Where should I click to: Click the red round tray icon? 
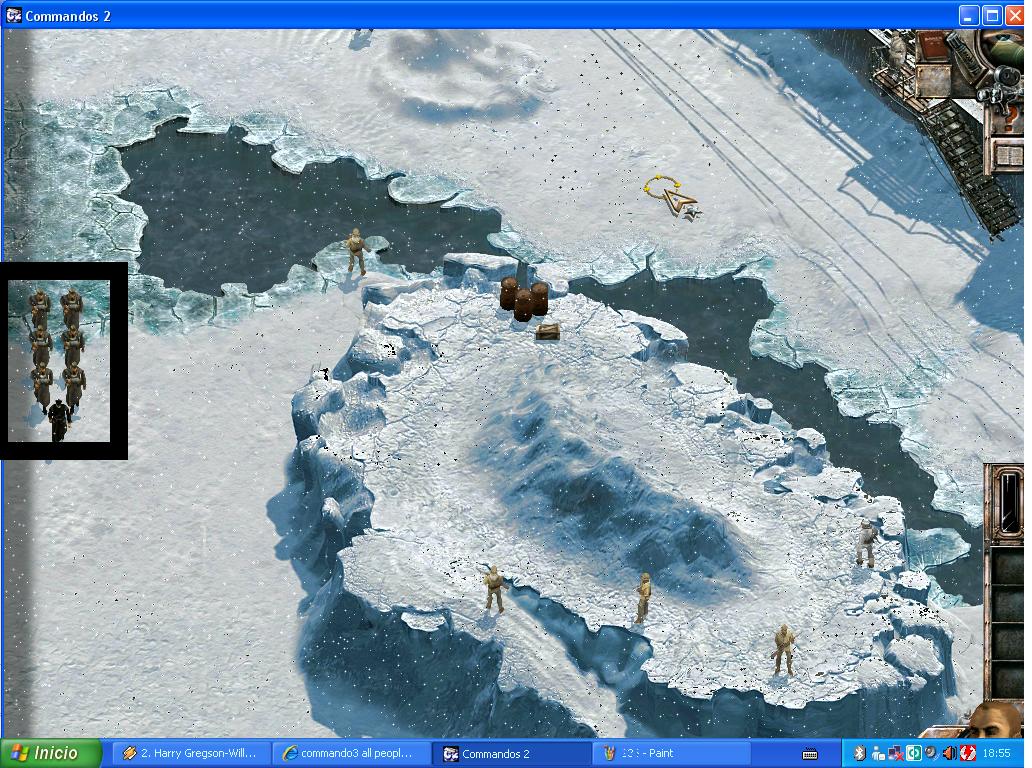click(x=968, y=753)
